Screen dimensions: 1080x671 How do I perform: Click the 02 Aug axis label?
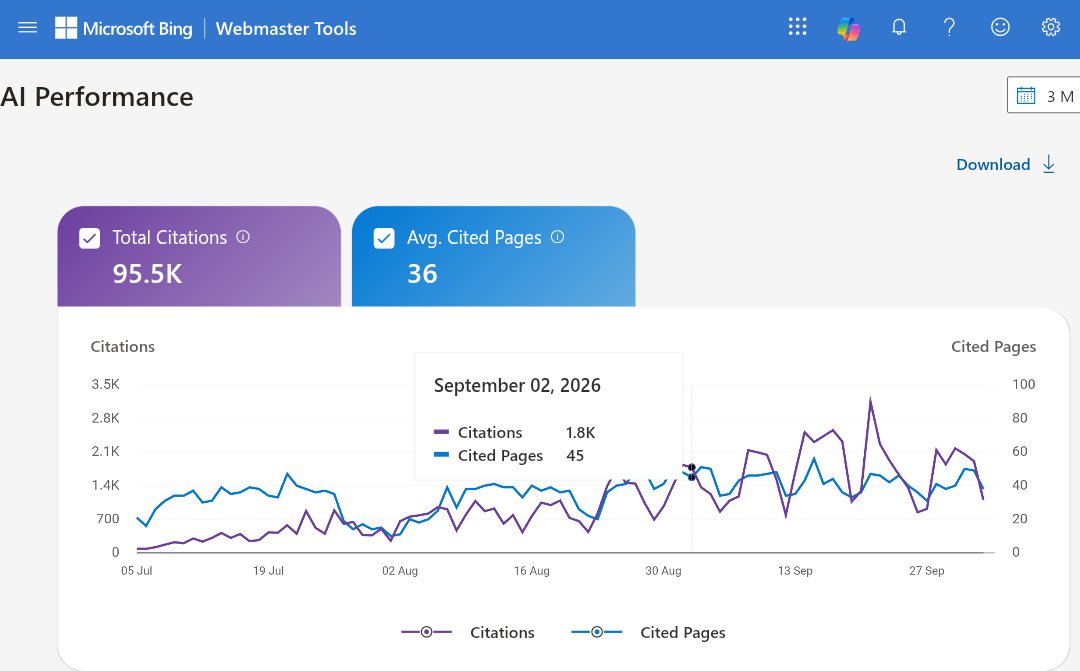[x=399, y=570]
